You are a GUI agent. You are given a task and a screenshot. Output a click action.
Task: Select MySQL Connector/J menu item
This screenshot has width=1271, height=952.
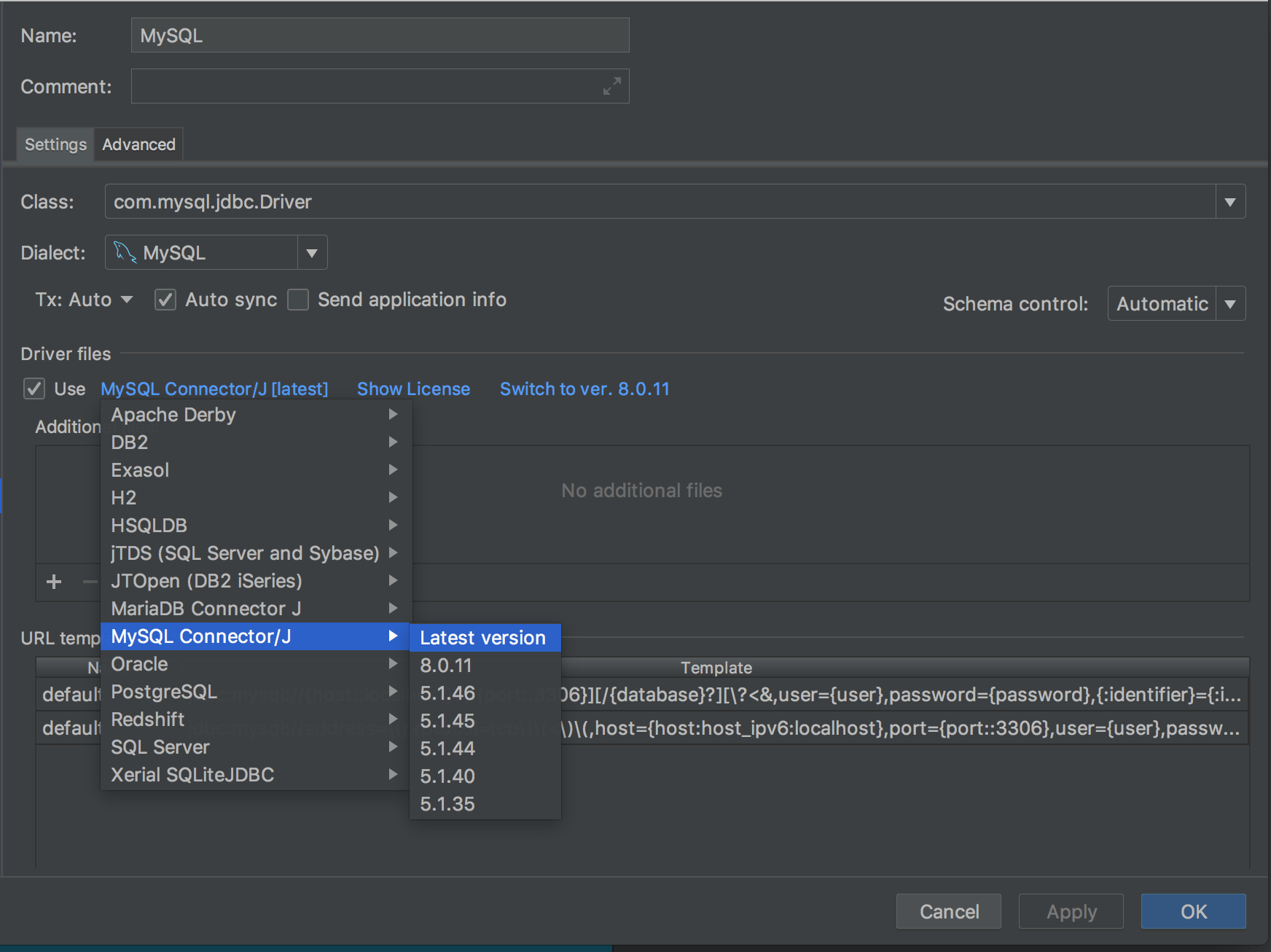(x=257, y=636)
